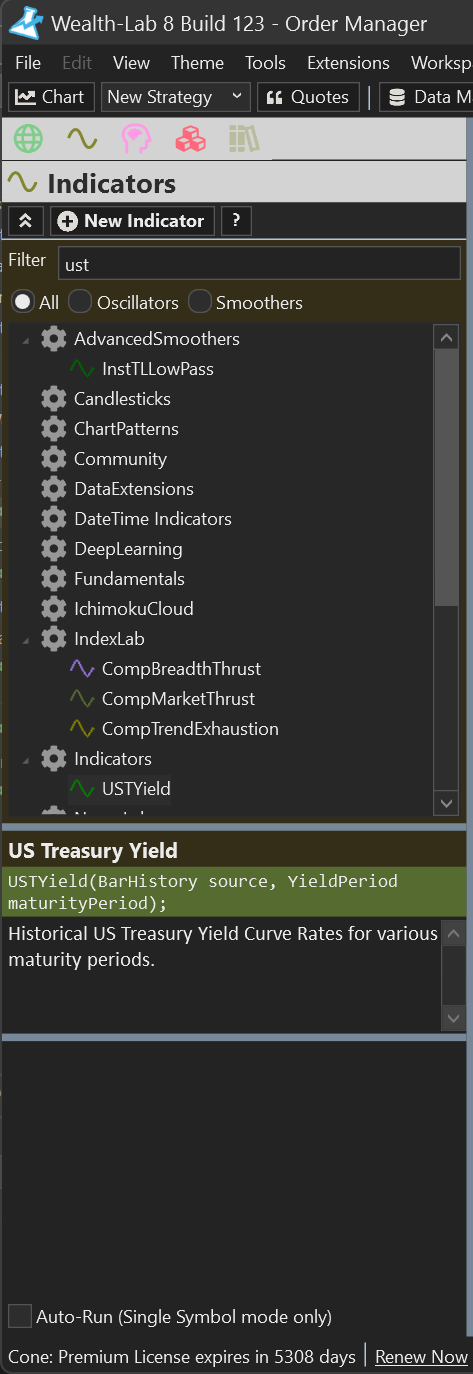Select the CompBreadthThrust indicator

181,669
